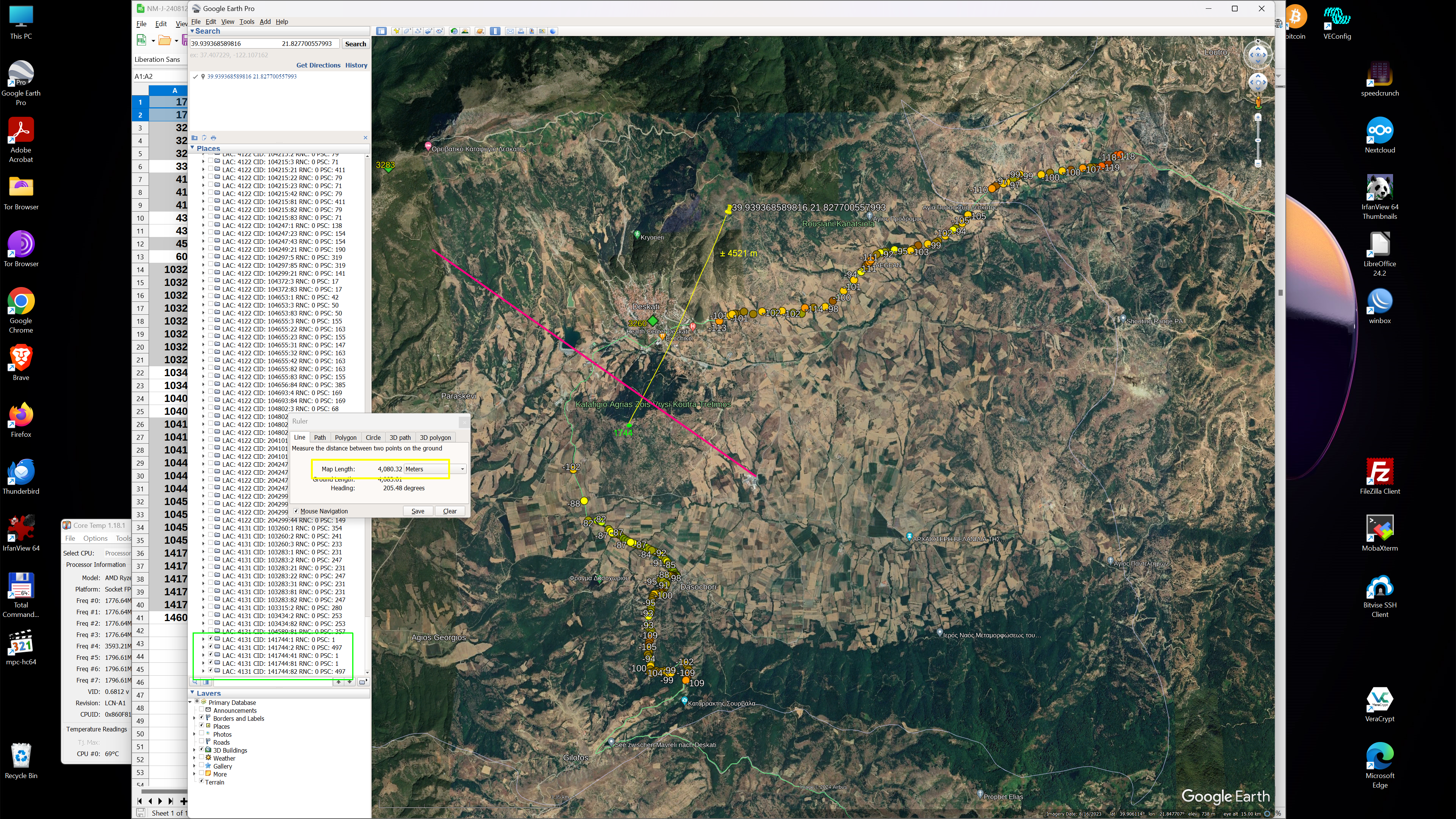Click the zoom slider handle on map
Viewport: 1456px width, 819px height.
point(1258,140)
